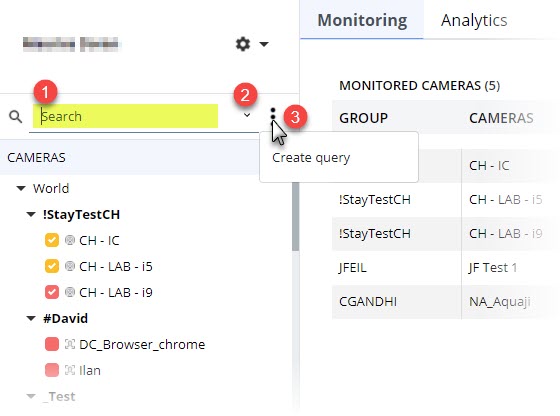Open the settings gear icon
560x416 pixels.
pos(243,44)
